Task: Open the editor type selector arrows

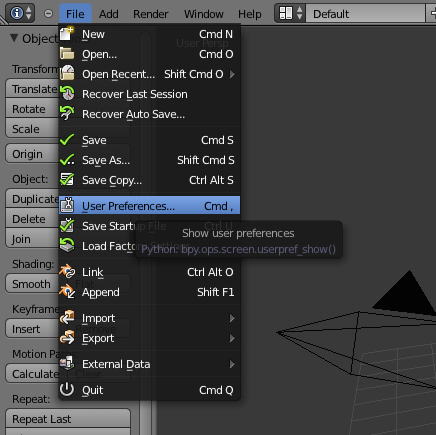Action: tap(29, 13)
